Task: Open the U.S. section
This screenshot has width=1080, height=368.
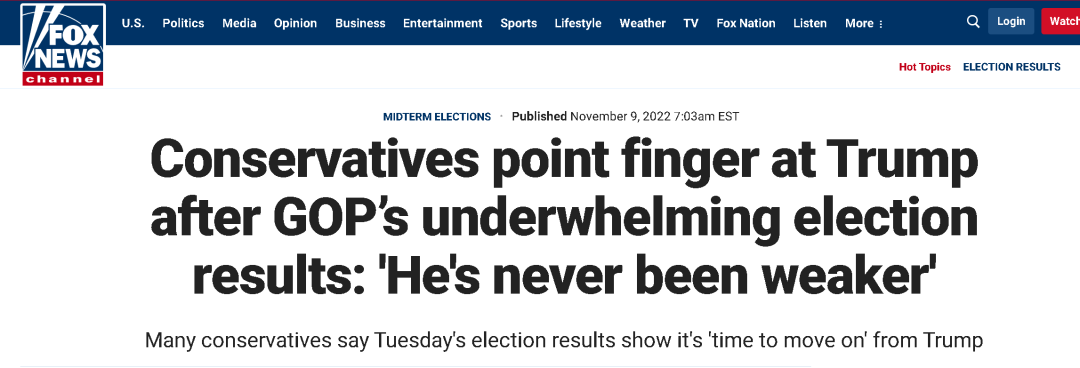Action: [133, 23]
